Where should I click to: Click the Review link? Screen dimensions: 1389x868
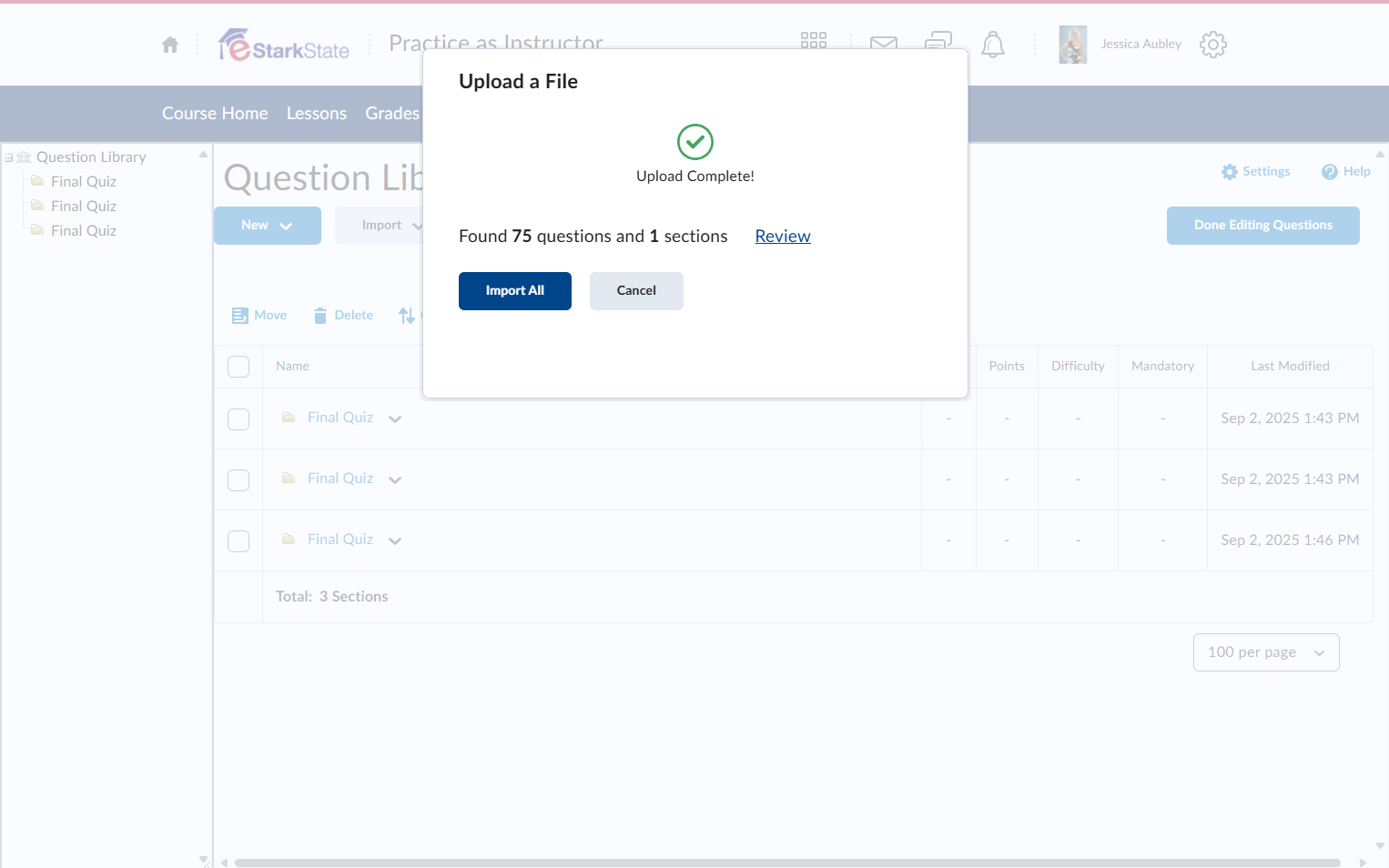[783, 237]
